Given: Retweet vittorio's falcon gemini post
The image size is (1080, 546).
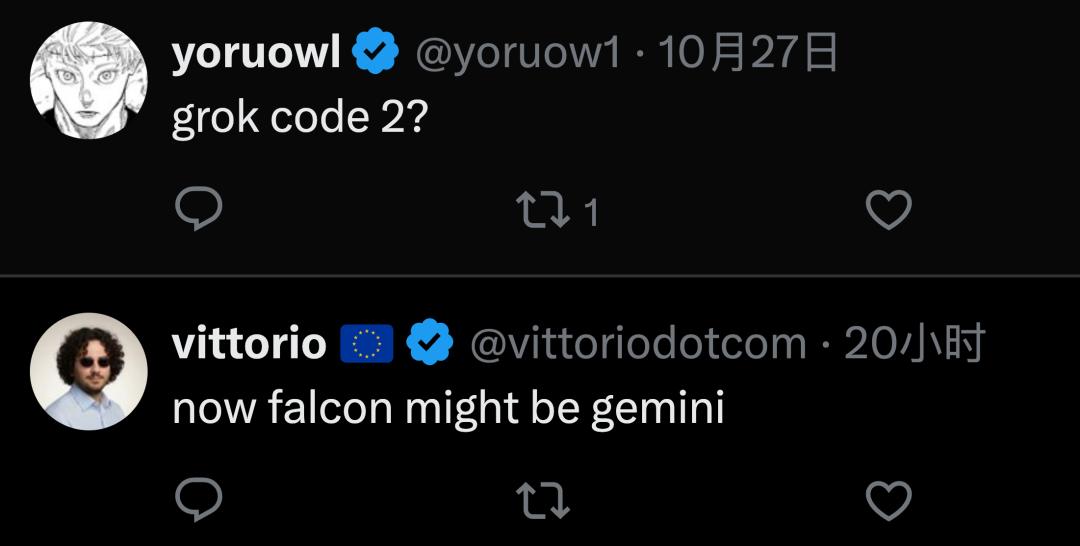Looking at the screenshot, I should pos(541,500).
